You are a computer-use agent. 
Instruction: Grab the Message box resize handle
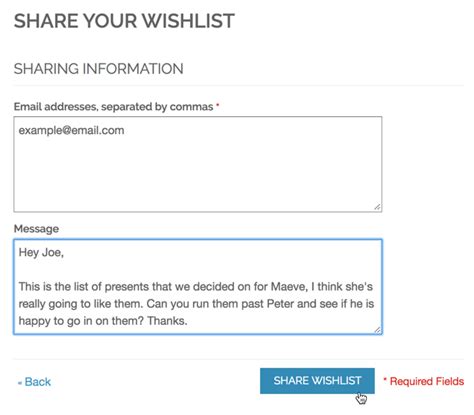(x=377, y=330)
